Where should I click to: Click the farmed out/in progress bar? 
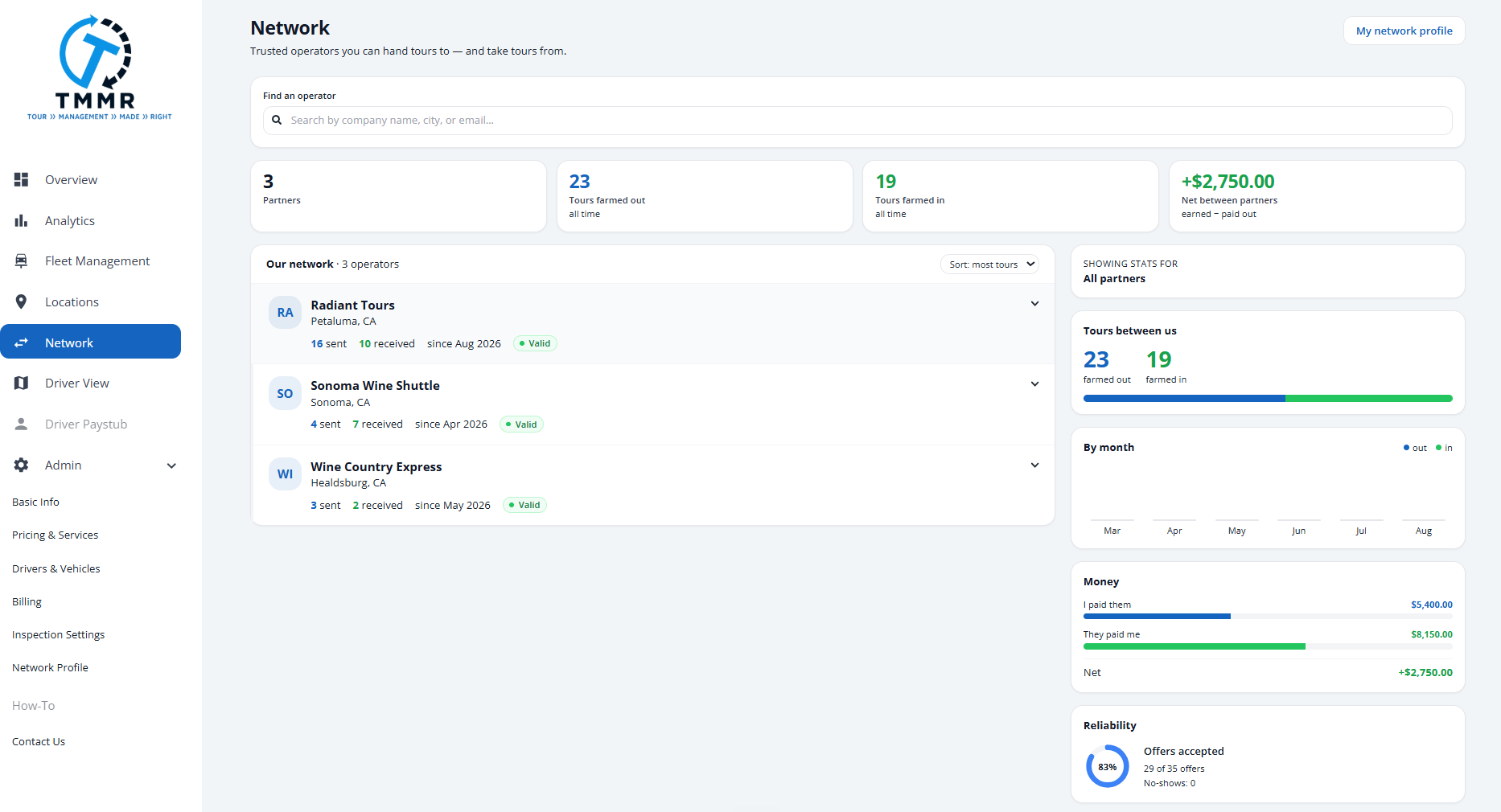(x=1268, y=399)
